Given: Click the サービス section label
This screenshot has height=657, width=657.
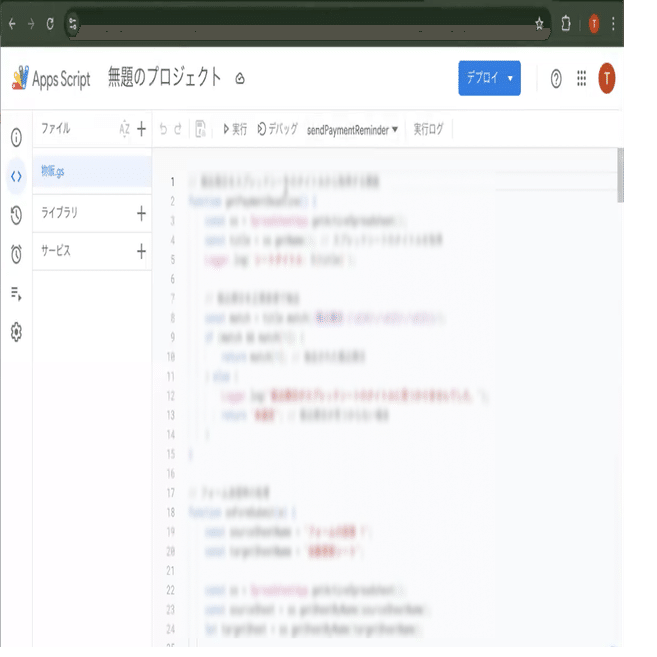Looking at the screenshot, I should (56, 251).
